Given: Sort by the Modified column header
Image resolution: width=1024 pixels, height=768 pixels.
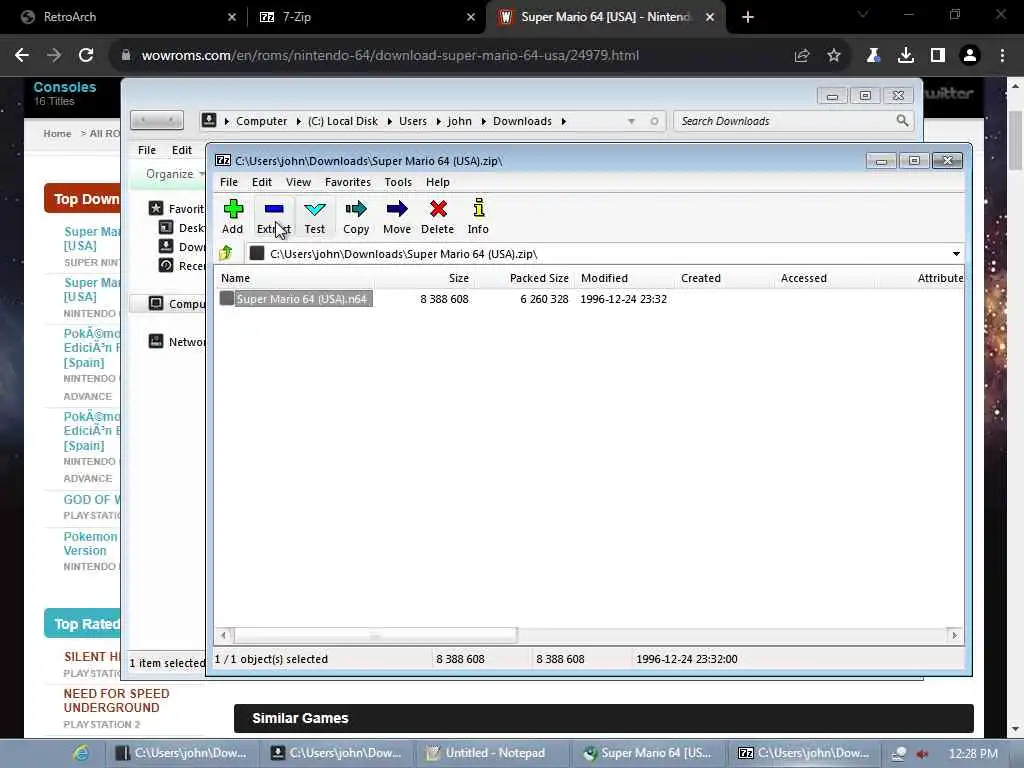Looking at the screenshot, I should point(624,278).
